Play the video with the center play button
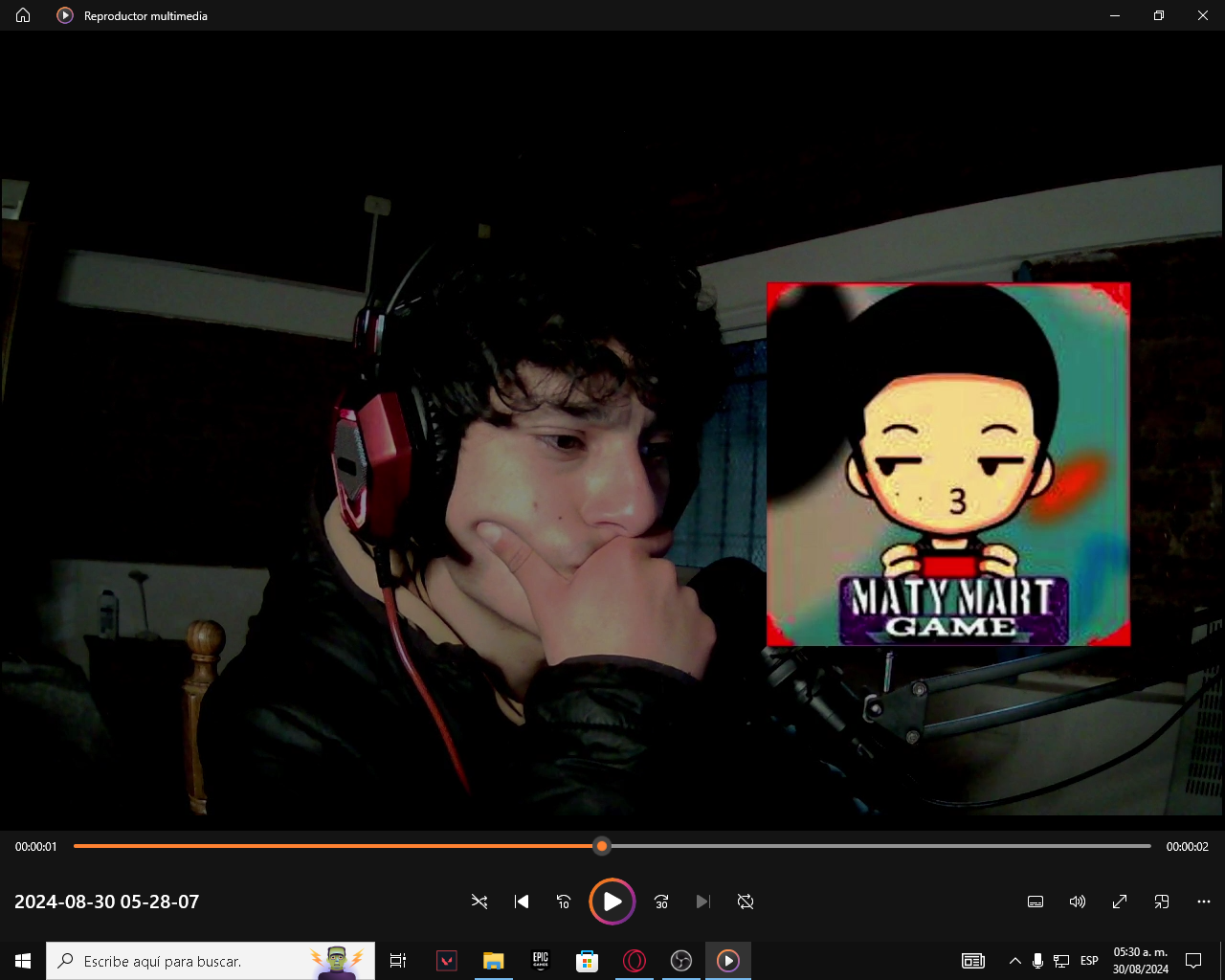The height and width of the screenshot is (980, 1225). click(x=612, y=902)
